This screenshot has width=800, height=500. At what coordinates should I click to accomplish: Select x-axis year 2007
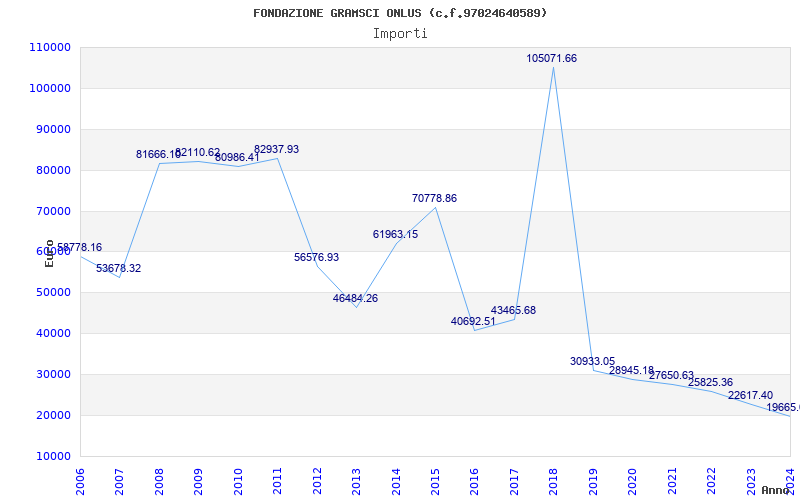click(x=119, y=481)
